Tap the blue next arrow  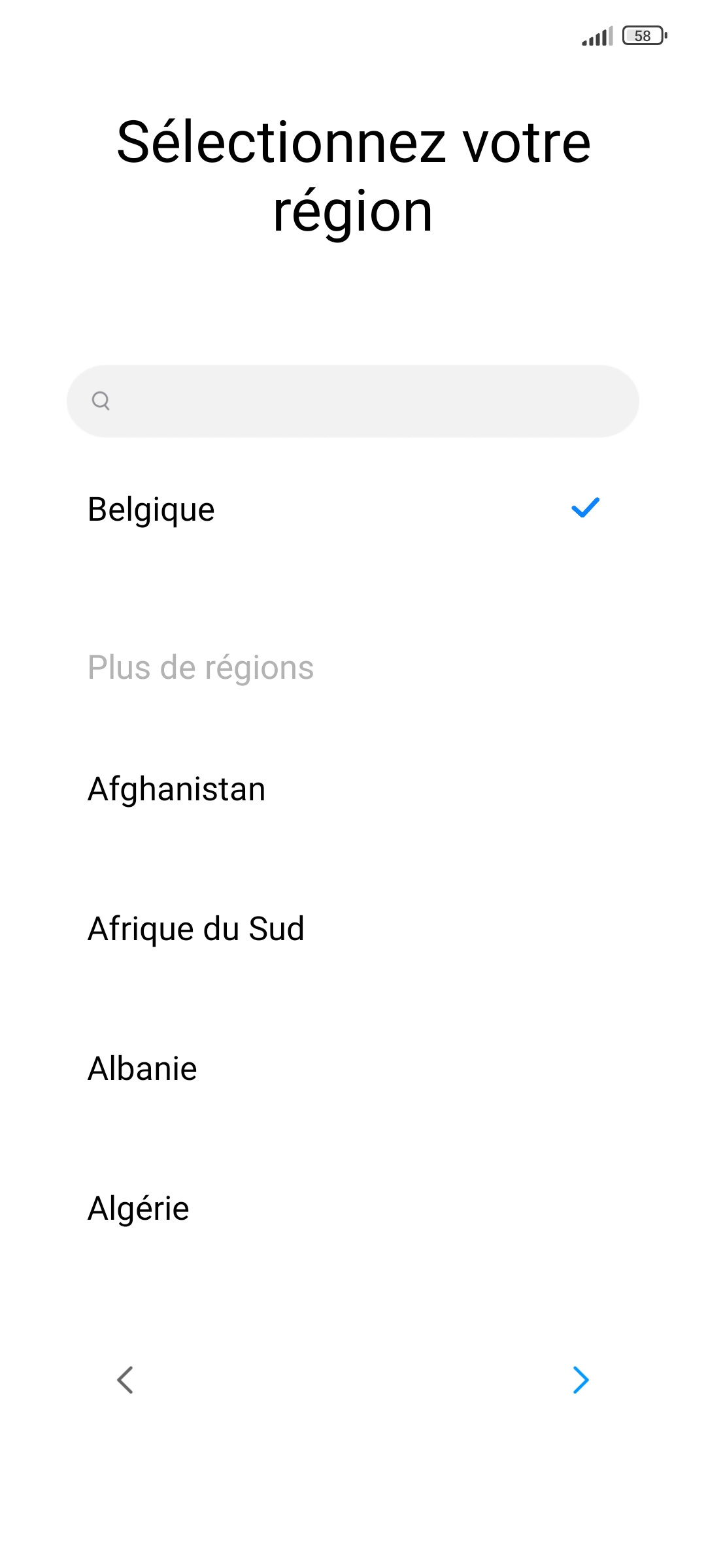click(x=580, y=1380)
